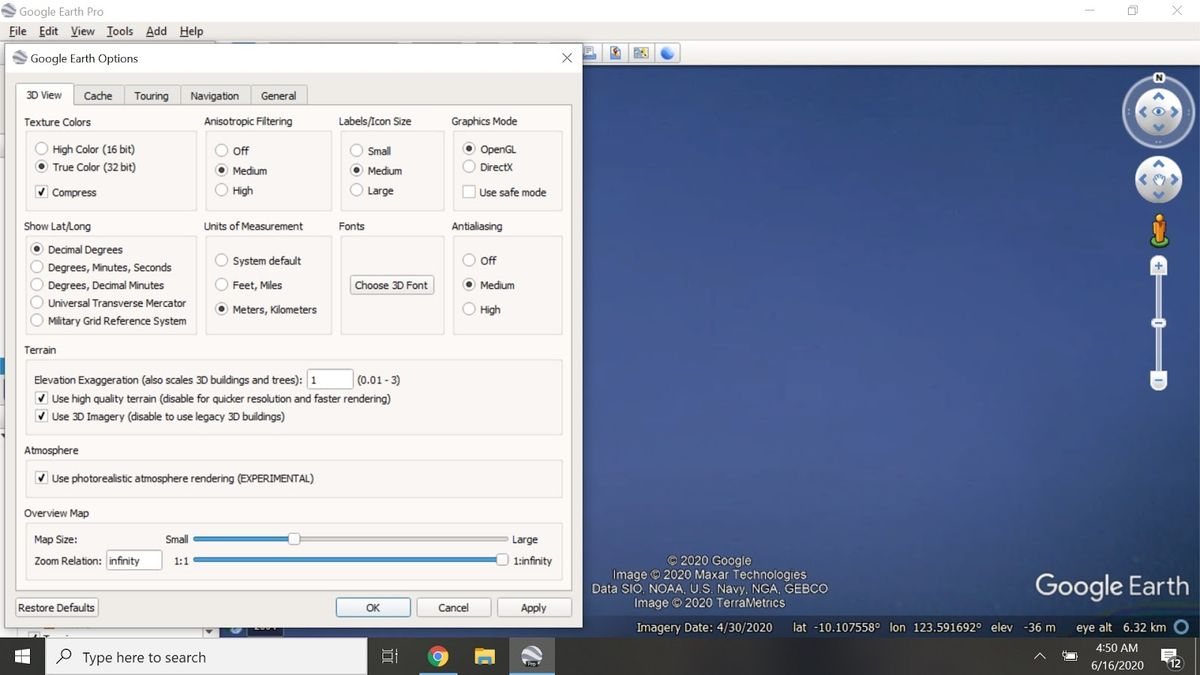Select High Color (16 bit) texture option
Viewport: 1200px width, 675px height.
coord(85,149)
